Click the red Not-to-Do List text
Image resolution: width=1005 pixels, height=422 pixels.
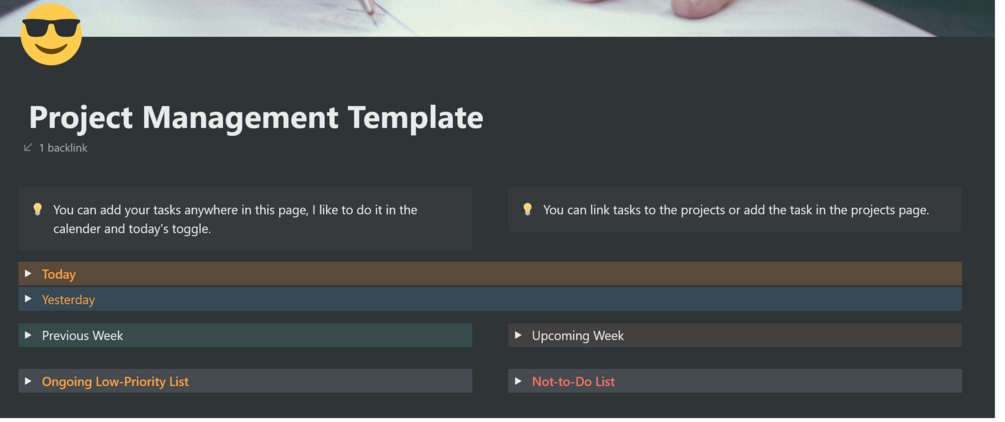point(573,382)
